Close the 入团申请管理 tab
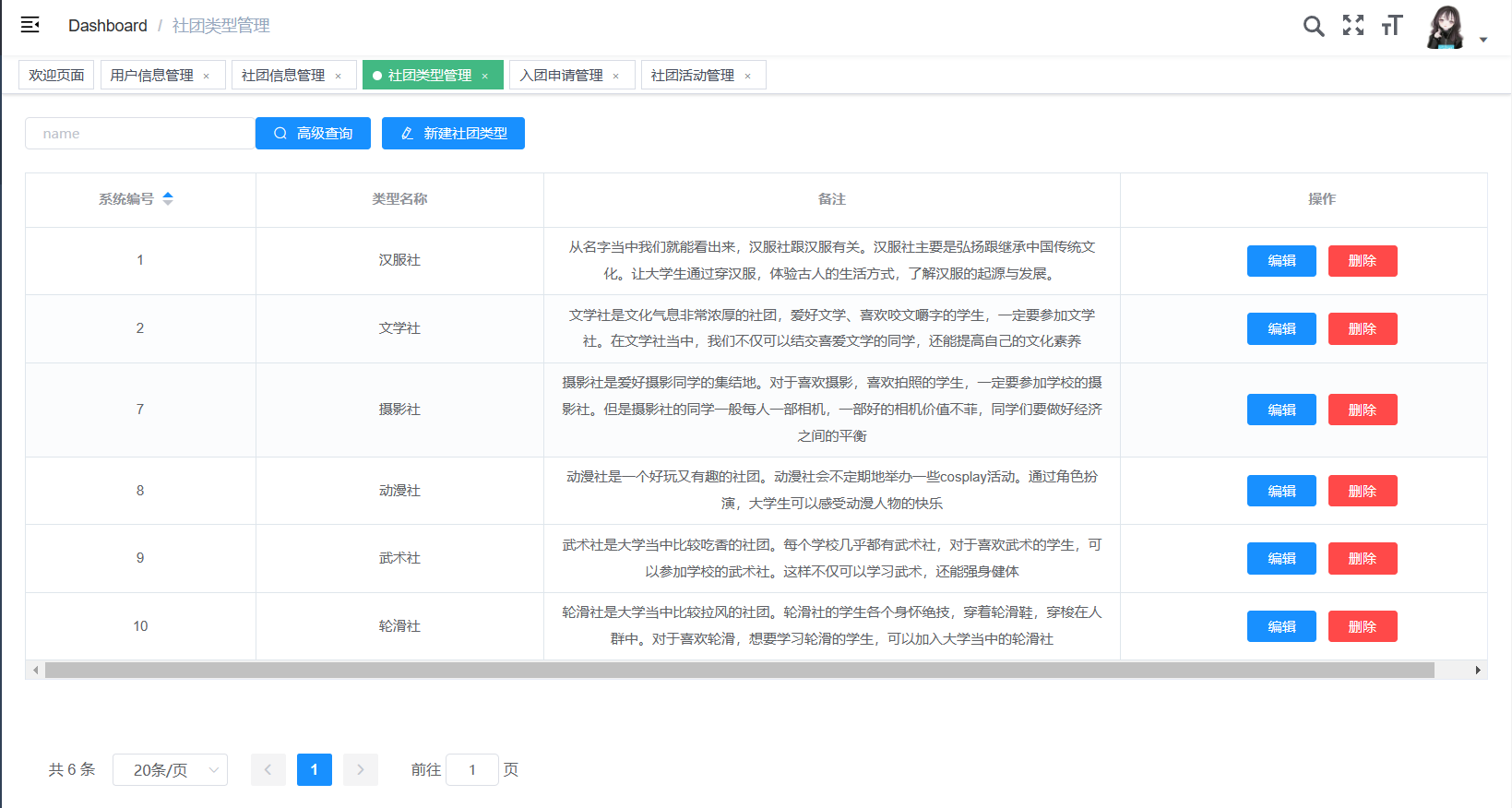1512x808 pixels. tap(616, 77)
